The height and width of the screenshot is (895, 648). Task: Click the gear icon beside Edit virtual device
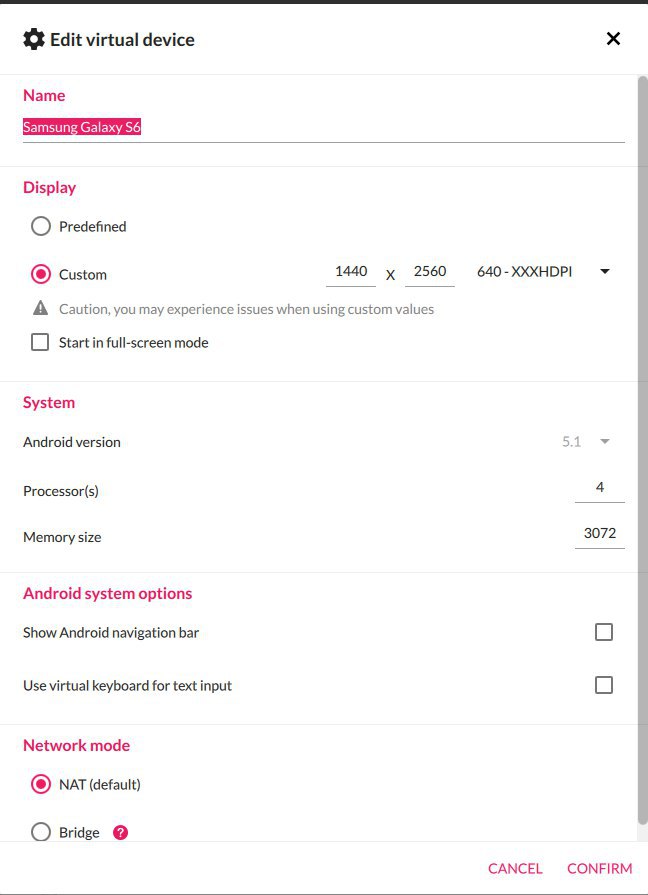34,39
